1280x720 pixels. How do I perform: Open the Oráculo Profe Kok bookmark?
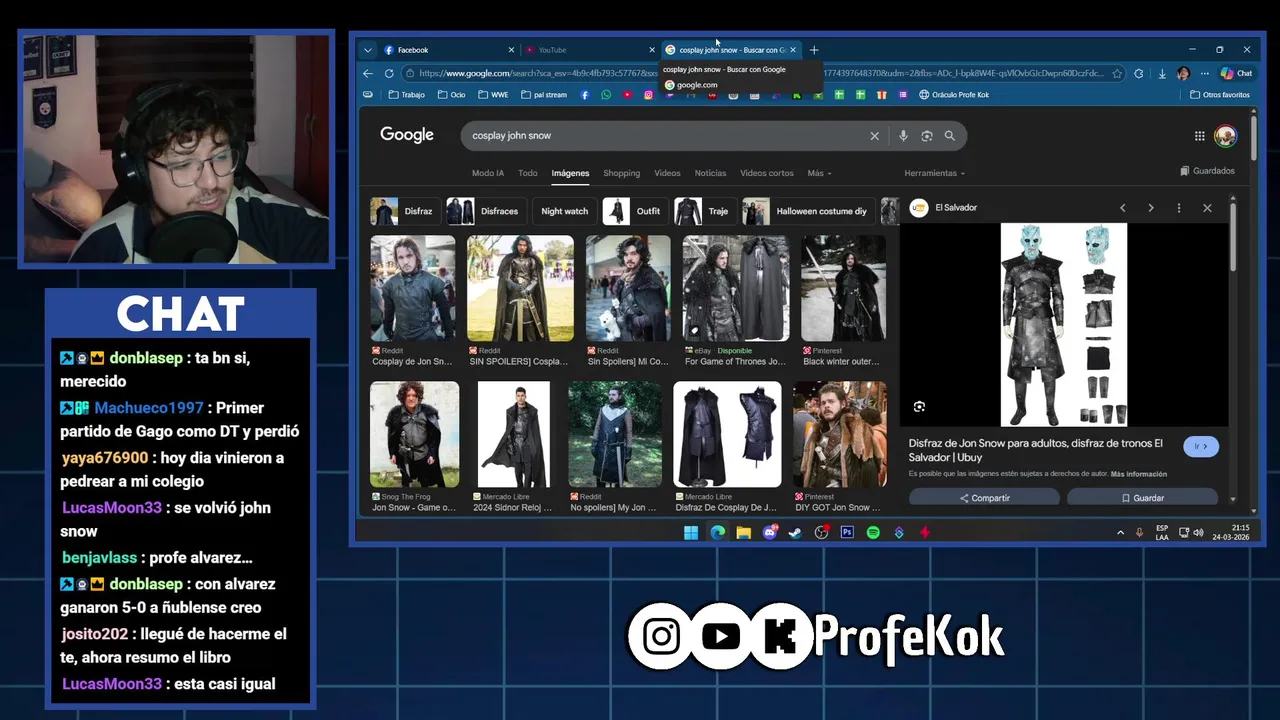point(954,95)
